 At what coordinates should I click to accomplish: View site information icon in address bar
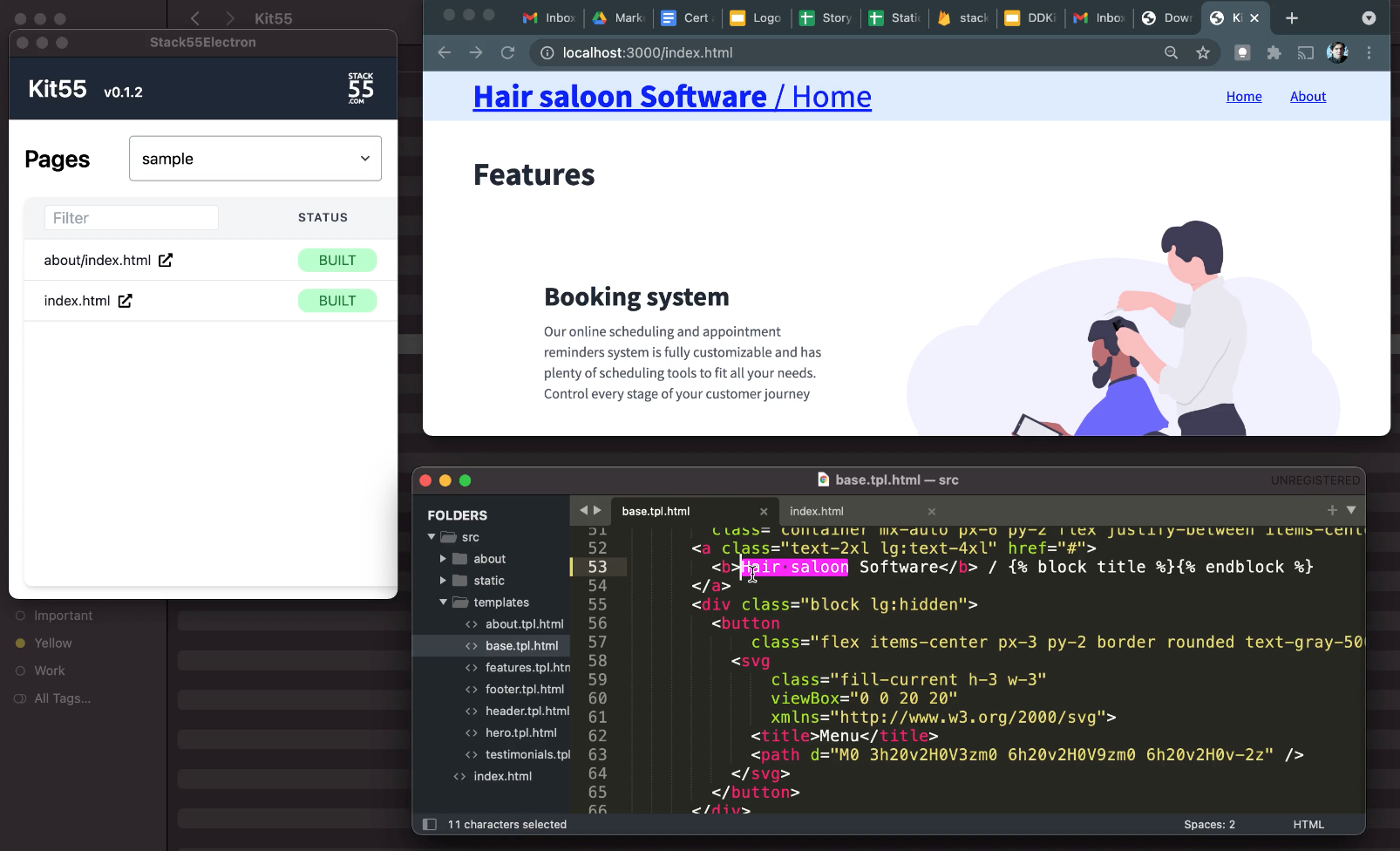click(547, 53)
